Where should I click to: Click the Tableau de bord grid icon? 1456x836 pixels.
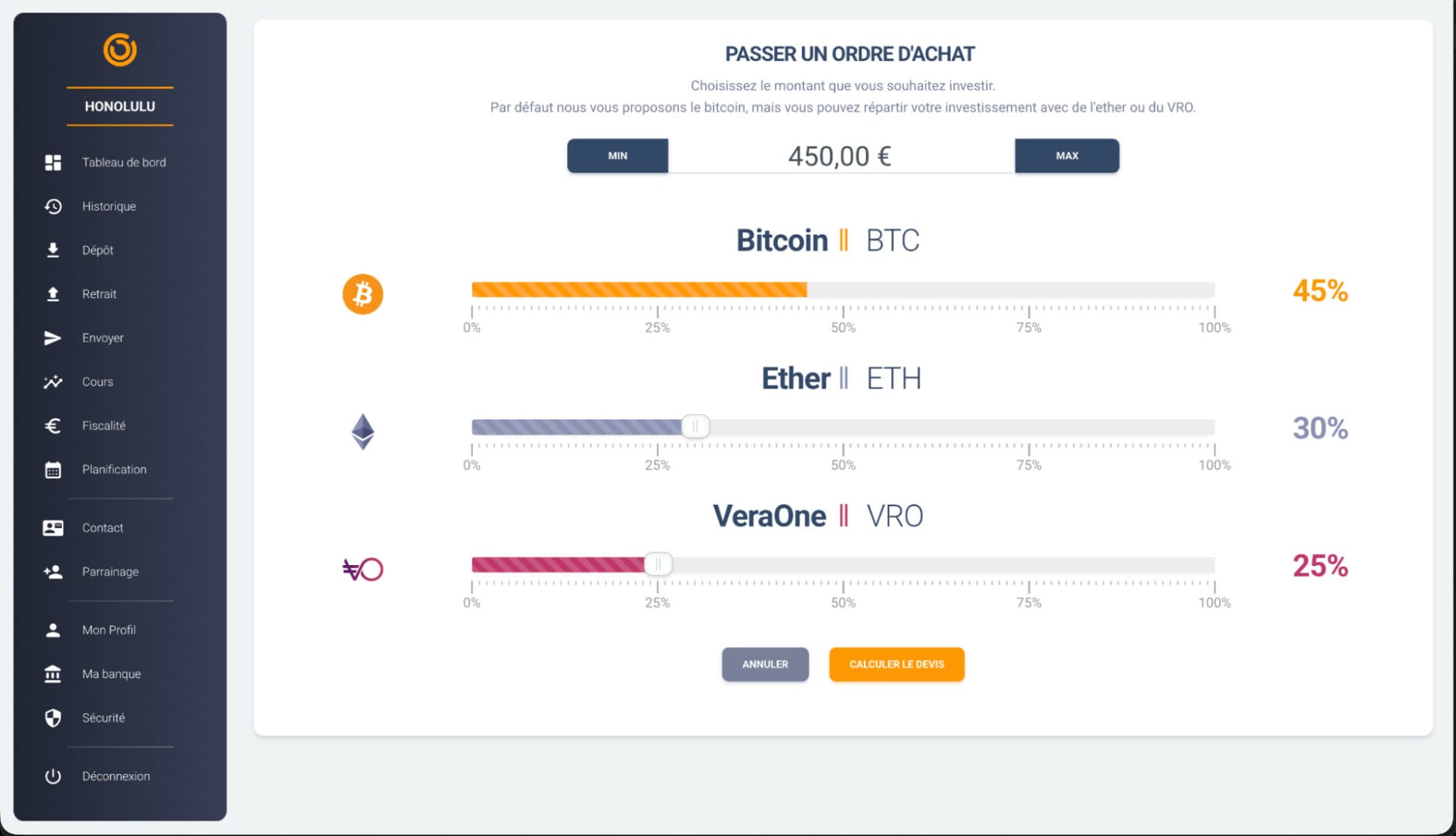click(x=53, y=163)
